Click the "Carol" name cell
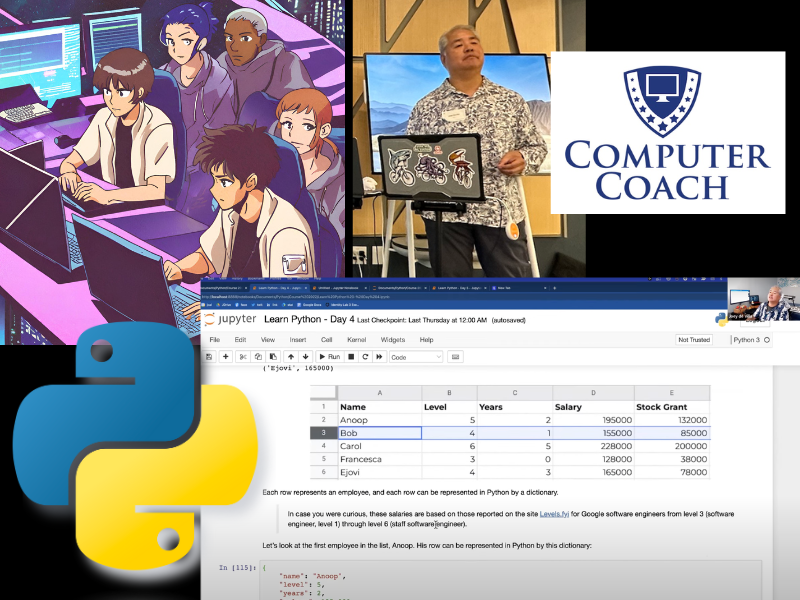Screen dimensions: 800x600 380,446
